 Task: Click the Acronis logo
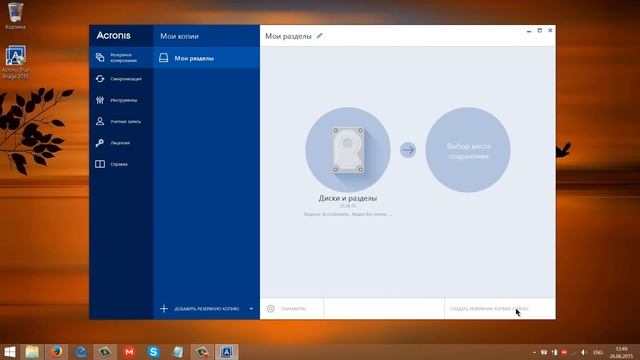point(113,36)
